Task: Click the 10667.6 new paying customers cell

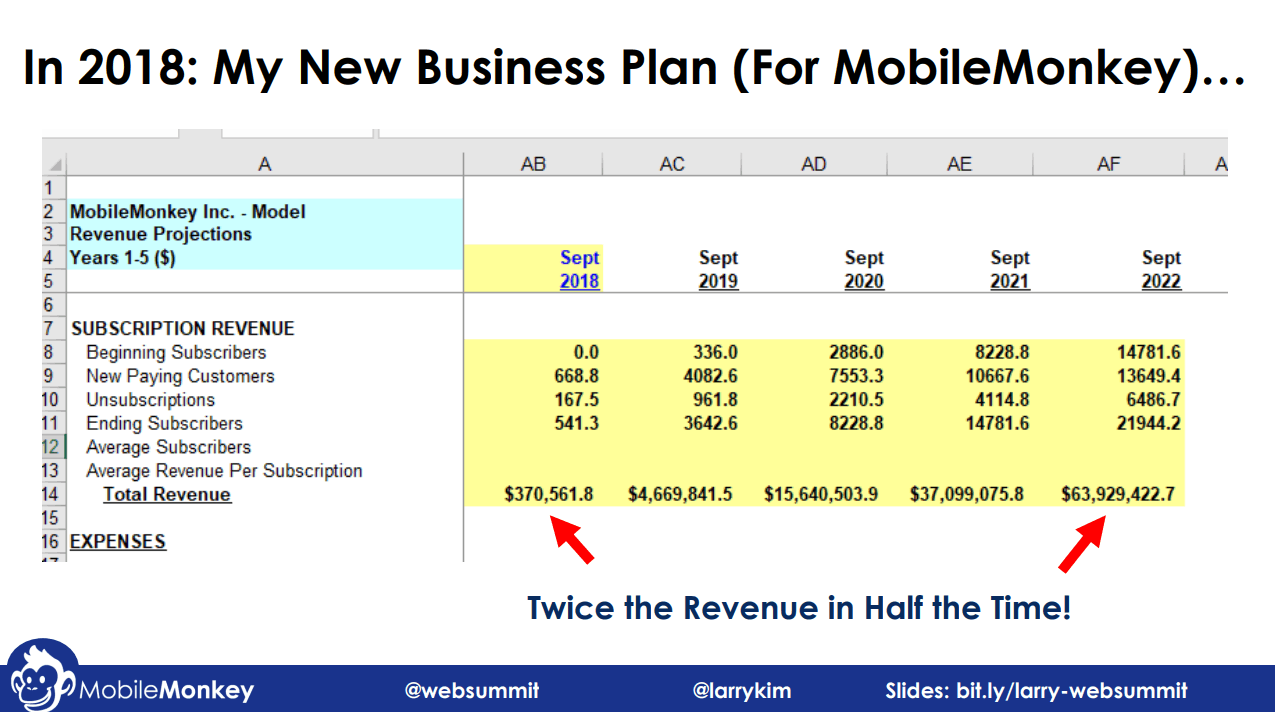Action: tap(959, 376)
